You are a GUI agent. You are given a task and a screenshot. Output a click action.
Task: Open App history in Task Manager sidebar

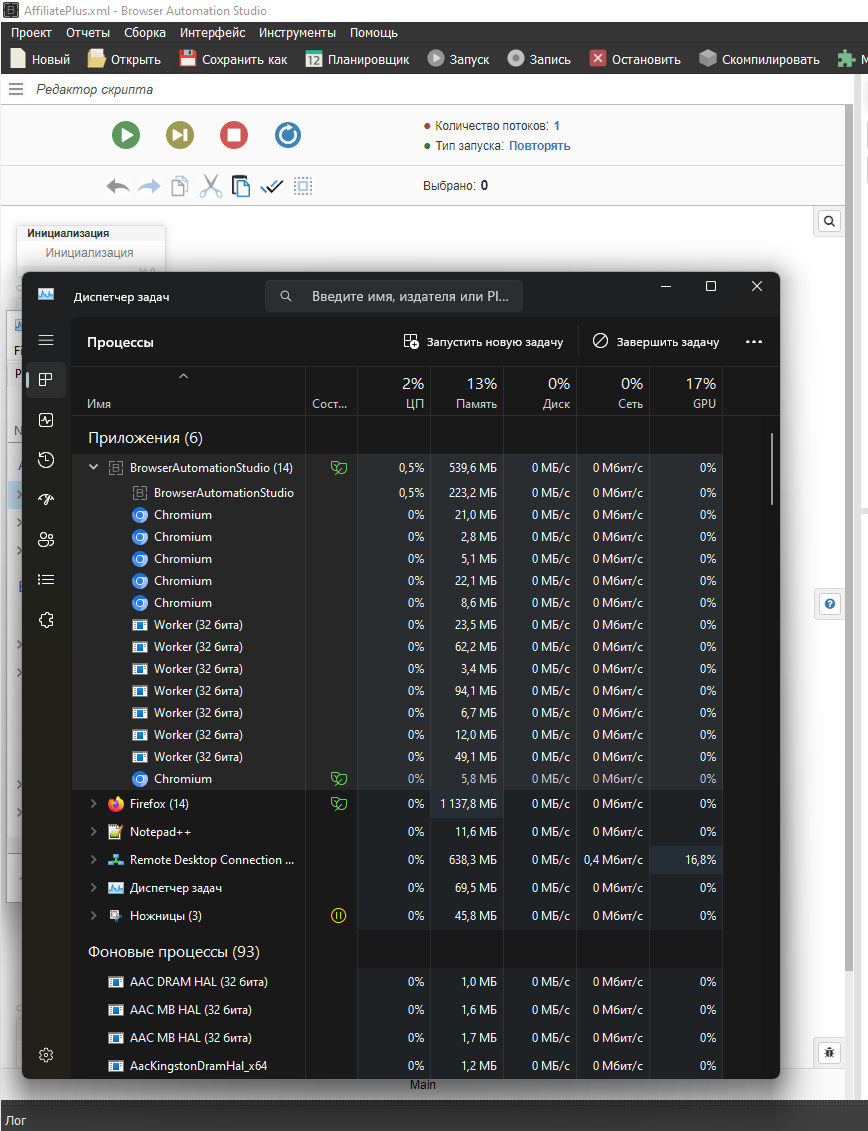[x=46, y=460]
